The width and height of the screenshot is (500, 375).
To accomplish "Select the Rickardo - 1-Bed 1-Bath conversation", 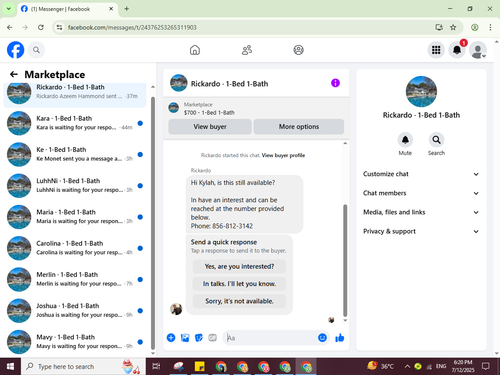I will coord(75,95).
